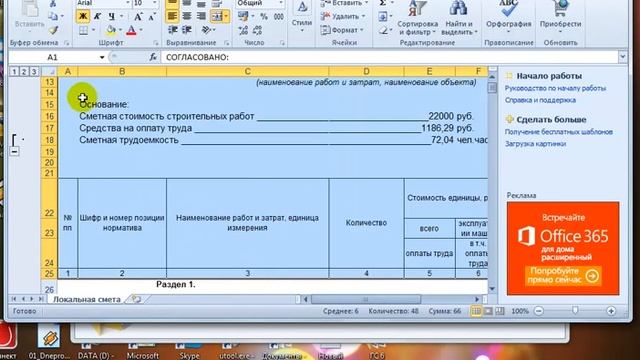
Task: Open the font size box showing 10
Action: [x=145, y=3]
